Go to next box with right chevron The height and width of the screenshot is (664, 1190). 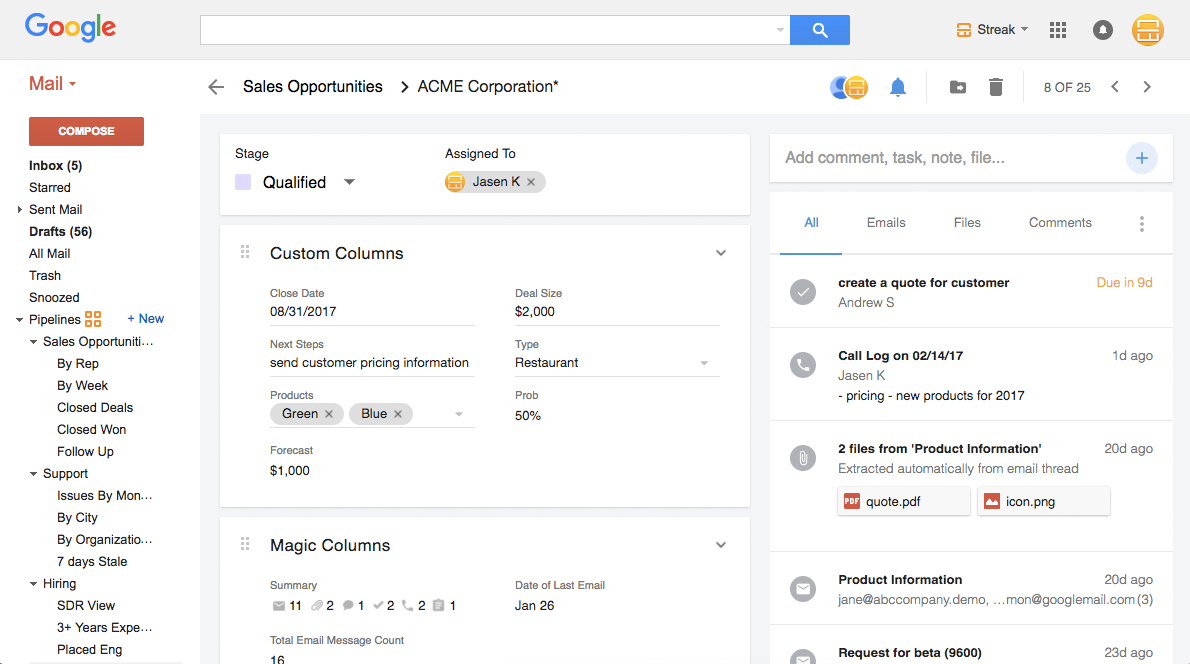point(1147,87)
